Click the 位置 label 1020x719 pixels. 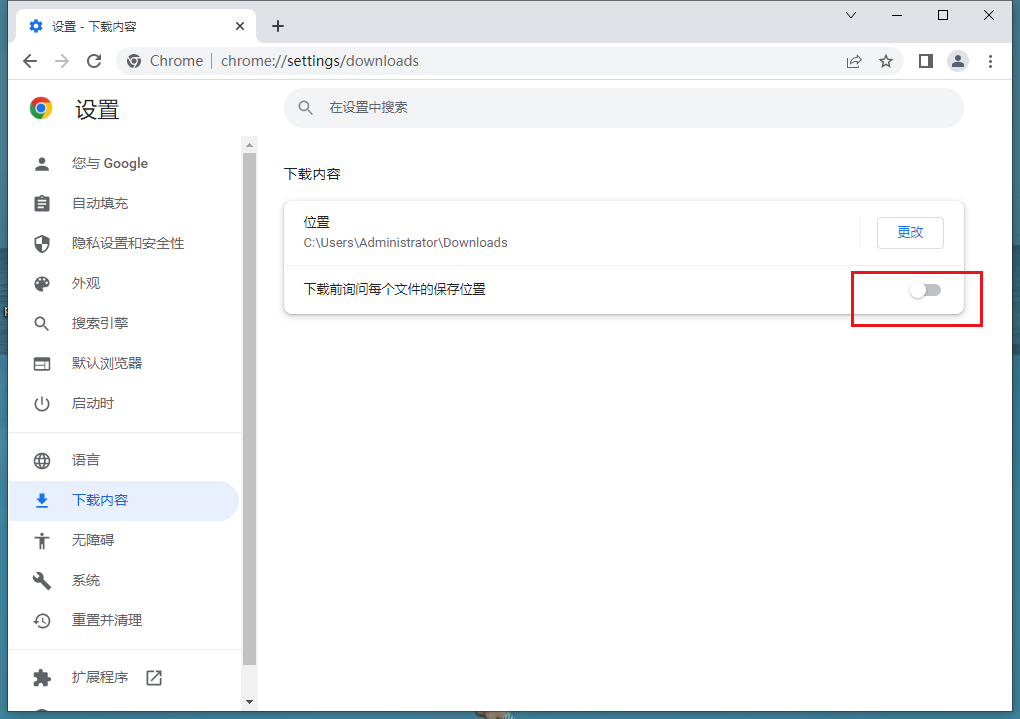(317, 223)
